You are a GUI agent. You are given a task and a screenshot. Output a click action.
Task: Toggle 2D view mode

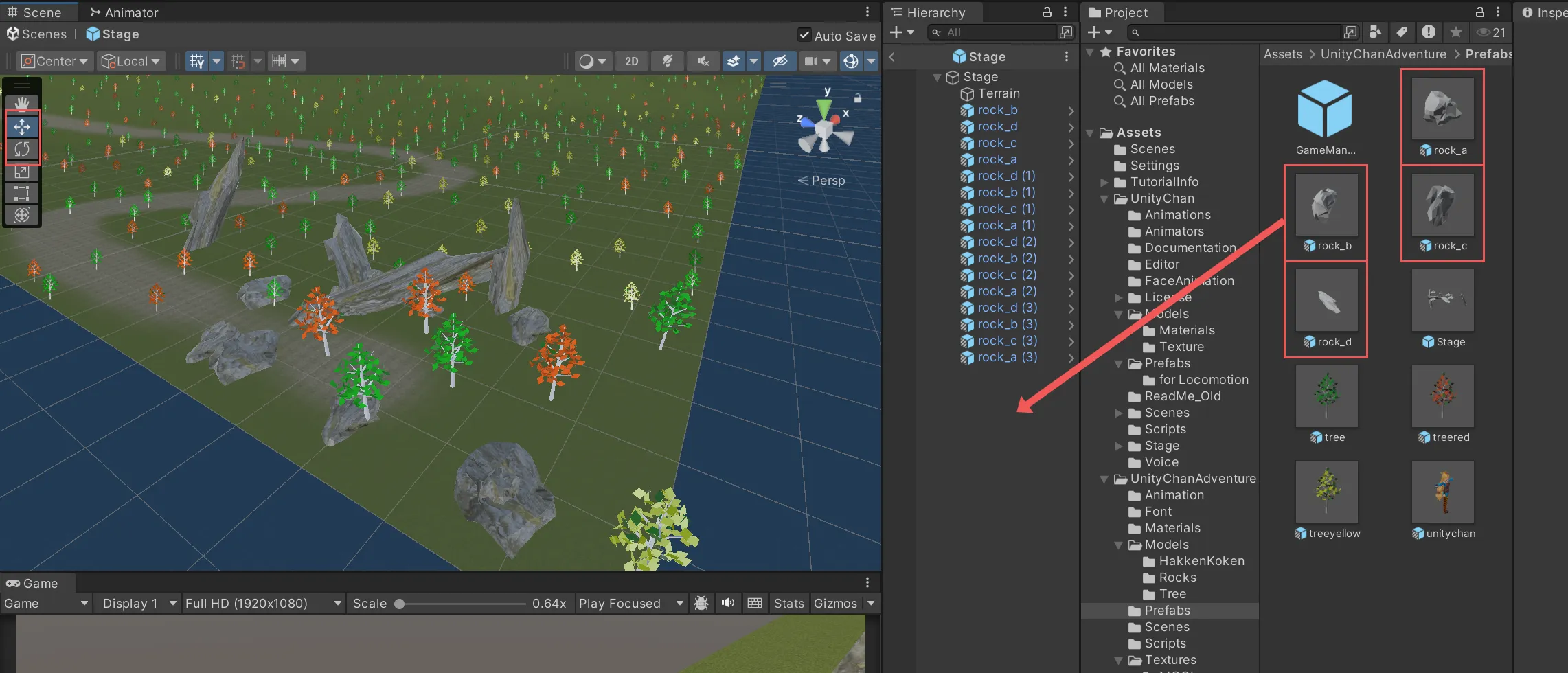click(631, 61)
